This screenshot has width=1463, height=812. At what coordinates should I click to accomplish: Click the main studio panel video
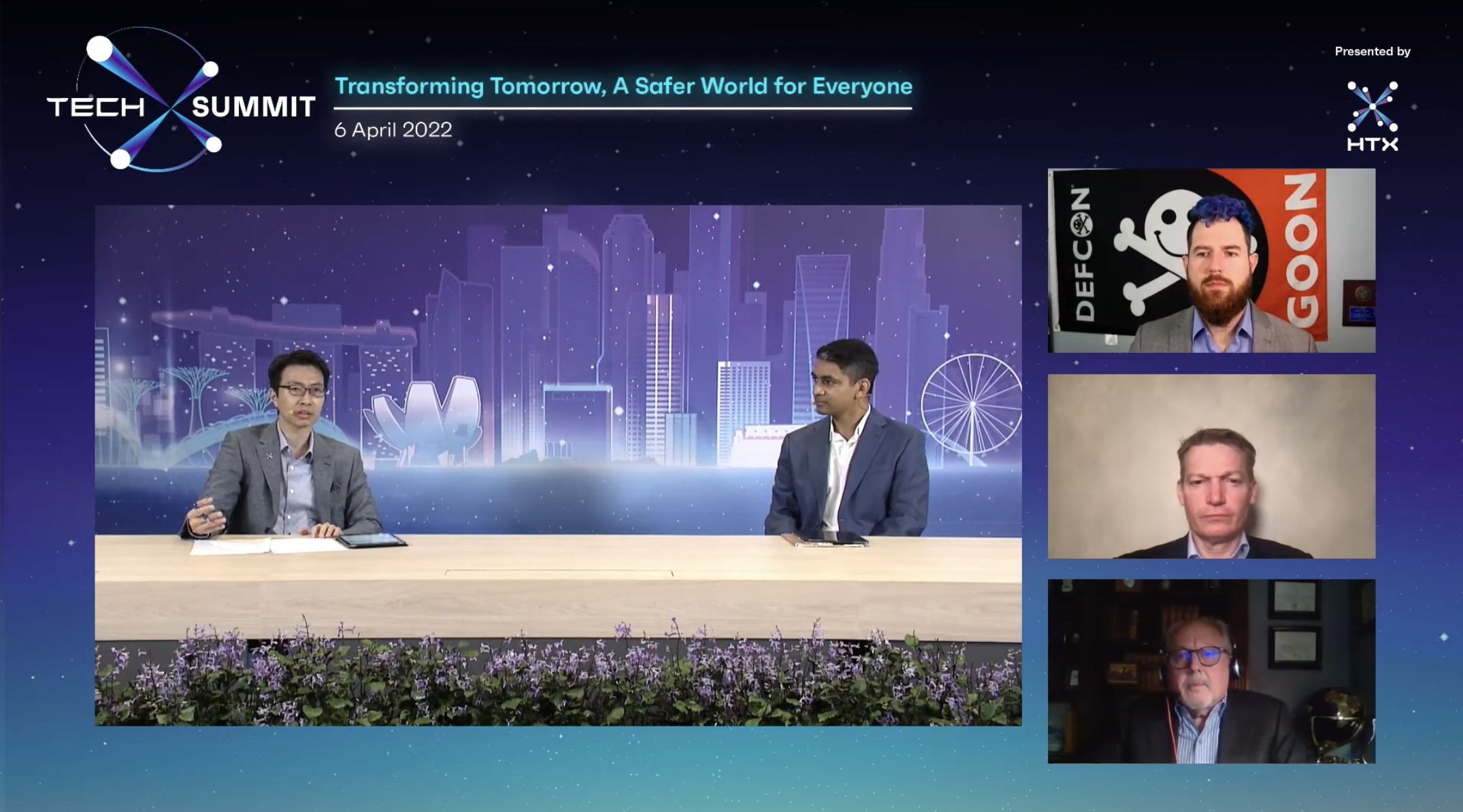click(558, 465)
